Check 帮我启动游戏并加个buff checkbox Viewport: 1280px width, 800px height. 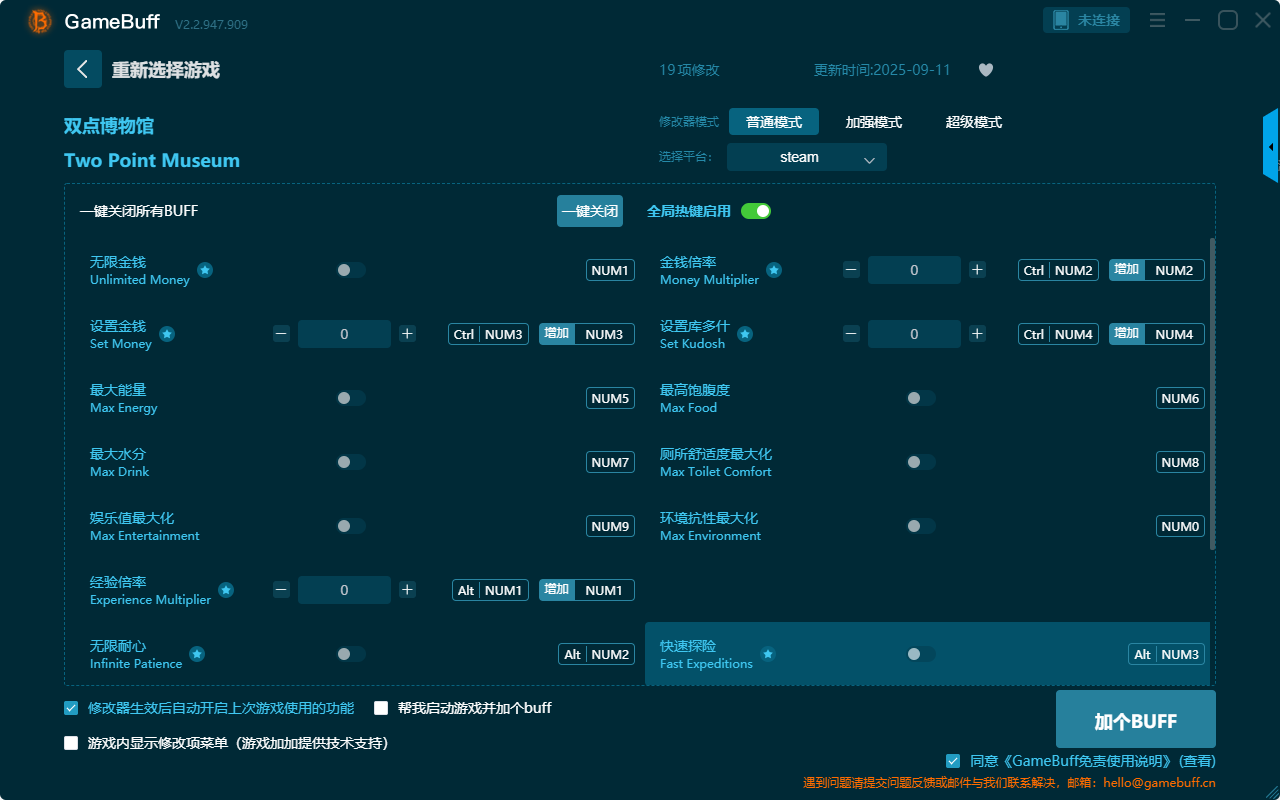[381, 708]
